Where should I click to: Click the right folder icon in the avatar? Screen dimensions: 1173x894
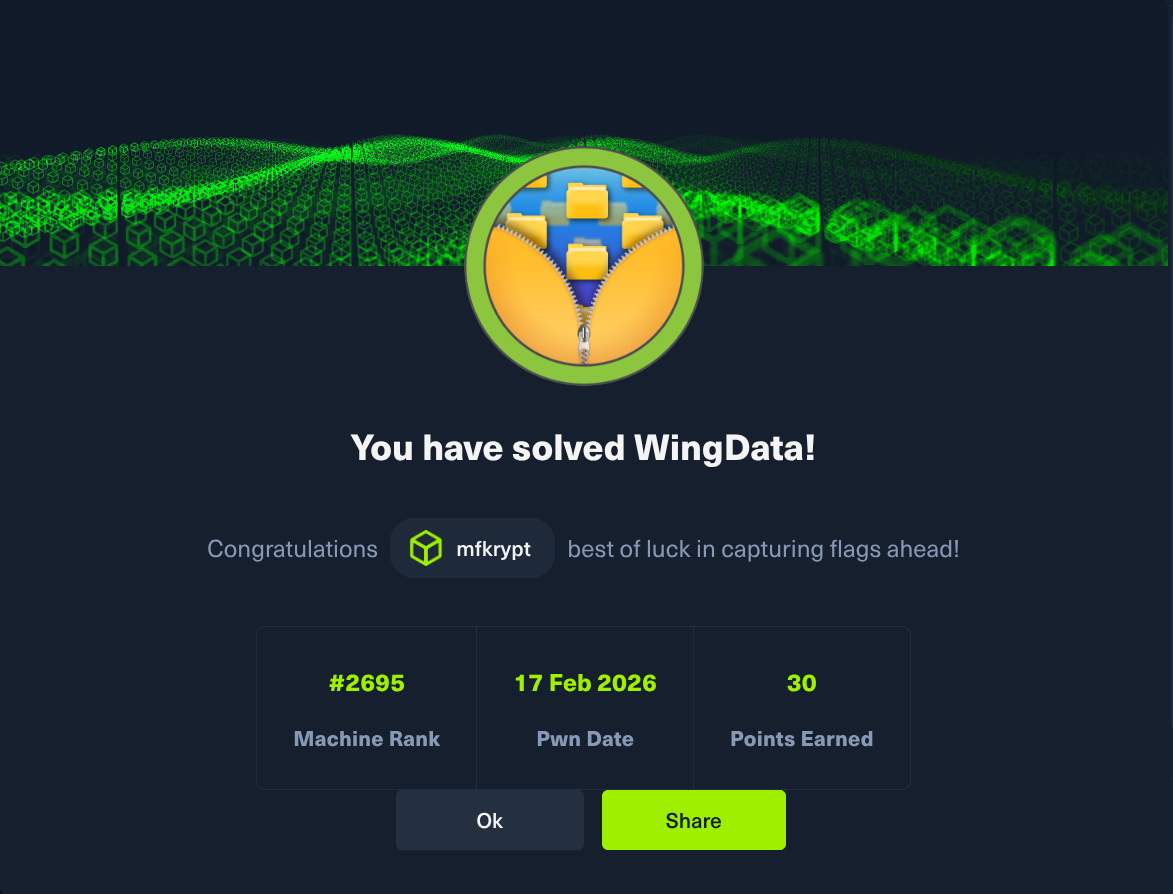click(x=641, y=229)
